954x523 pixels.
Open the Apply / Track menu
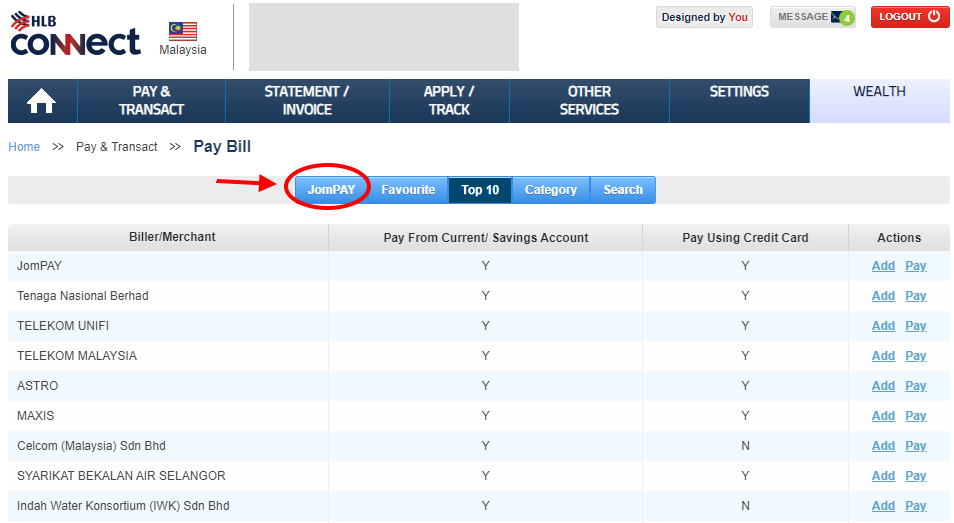coord(449,101)
